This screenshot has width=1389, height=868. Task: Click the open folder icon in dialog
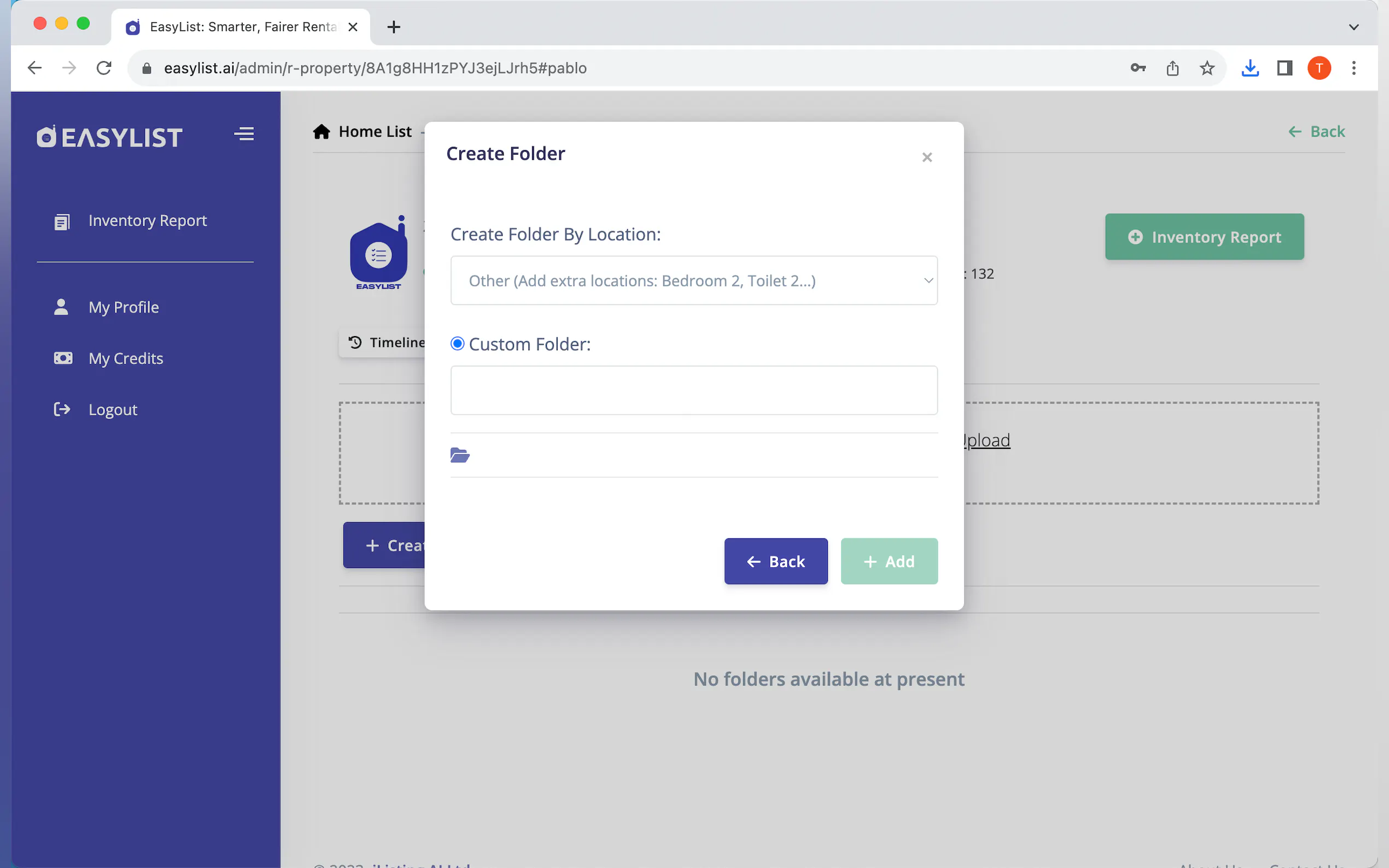point(460,455)
